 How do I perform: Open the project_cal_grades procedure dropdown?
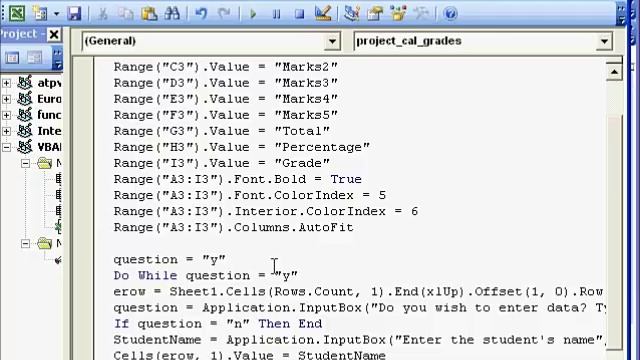604,41
